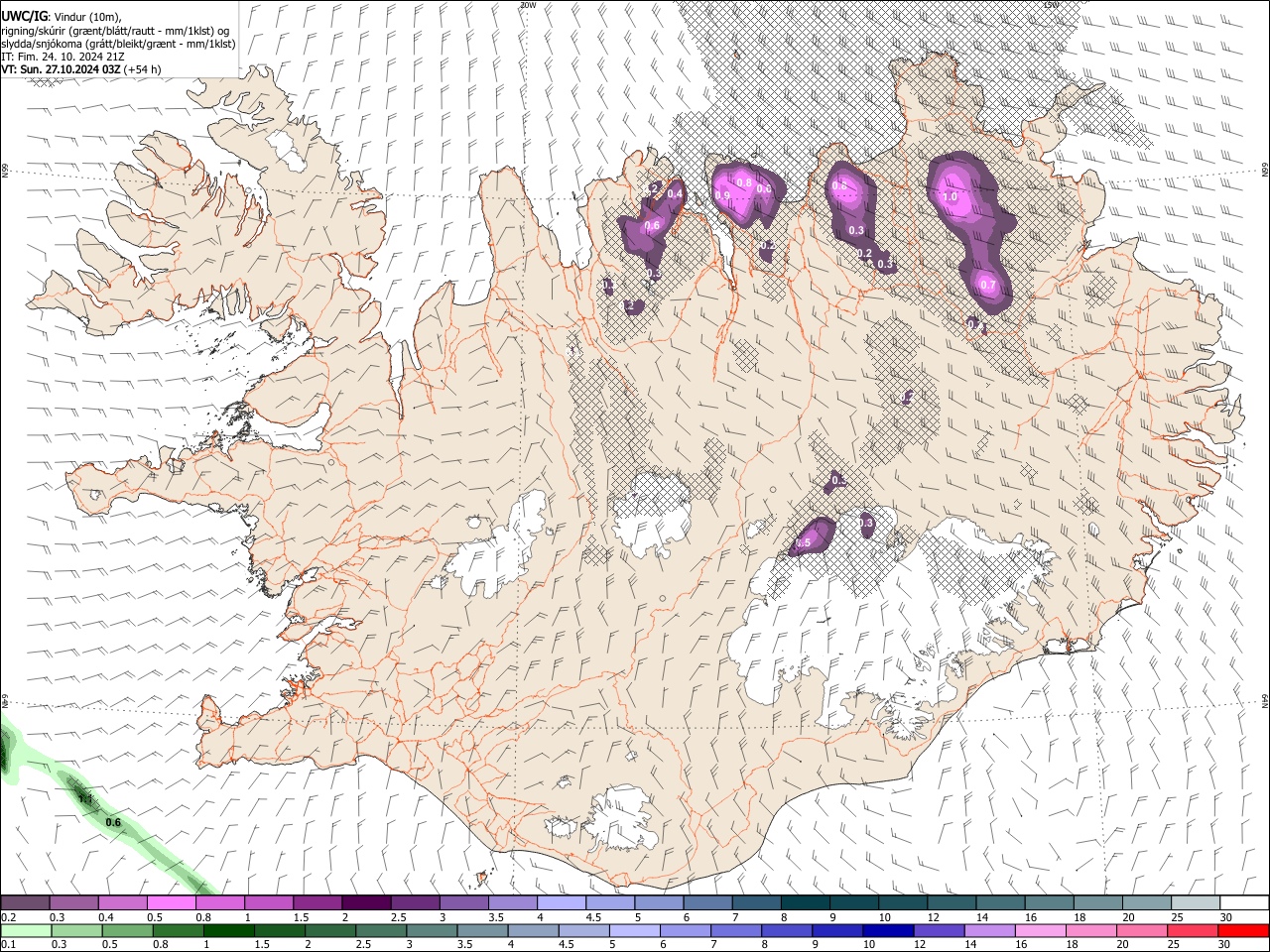Click the valid time 'VT: Sun. 27.10.2024 03Z (+54 h)'
Screen dimensions: 1270x952
[x=81, y=69]
